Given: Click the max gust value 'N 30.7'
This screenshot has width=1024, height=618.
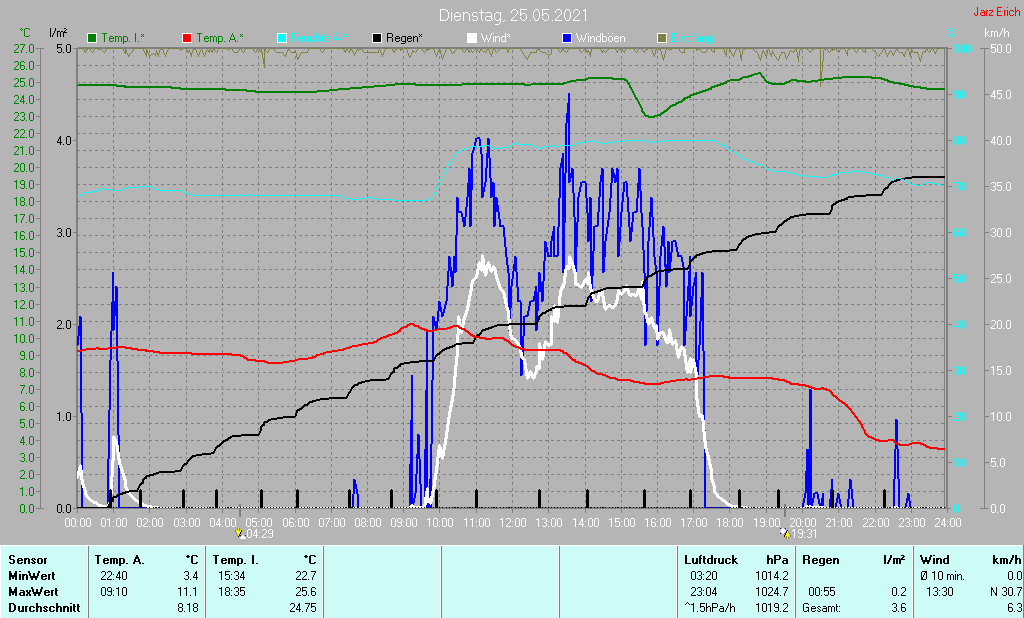Looking at the screenshot, I should pos(1005,592).
